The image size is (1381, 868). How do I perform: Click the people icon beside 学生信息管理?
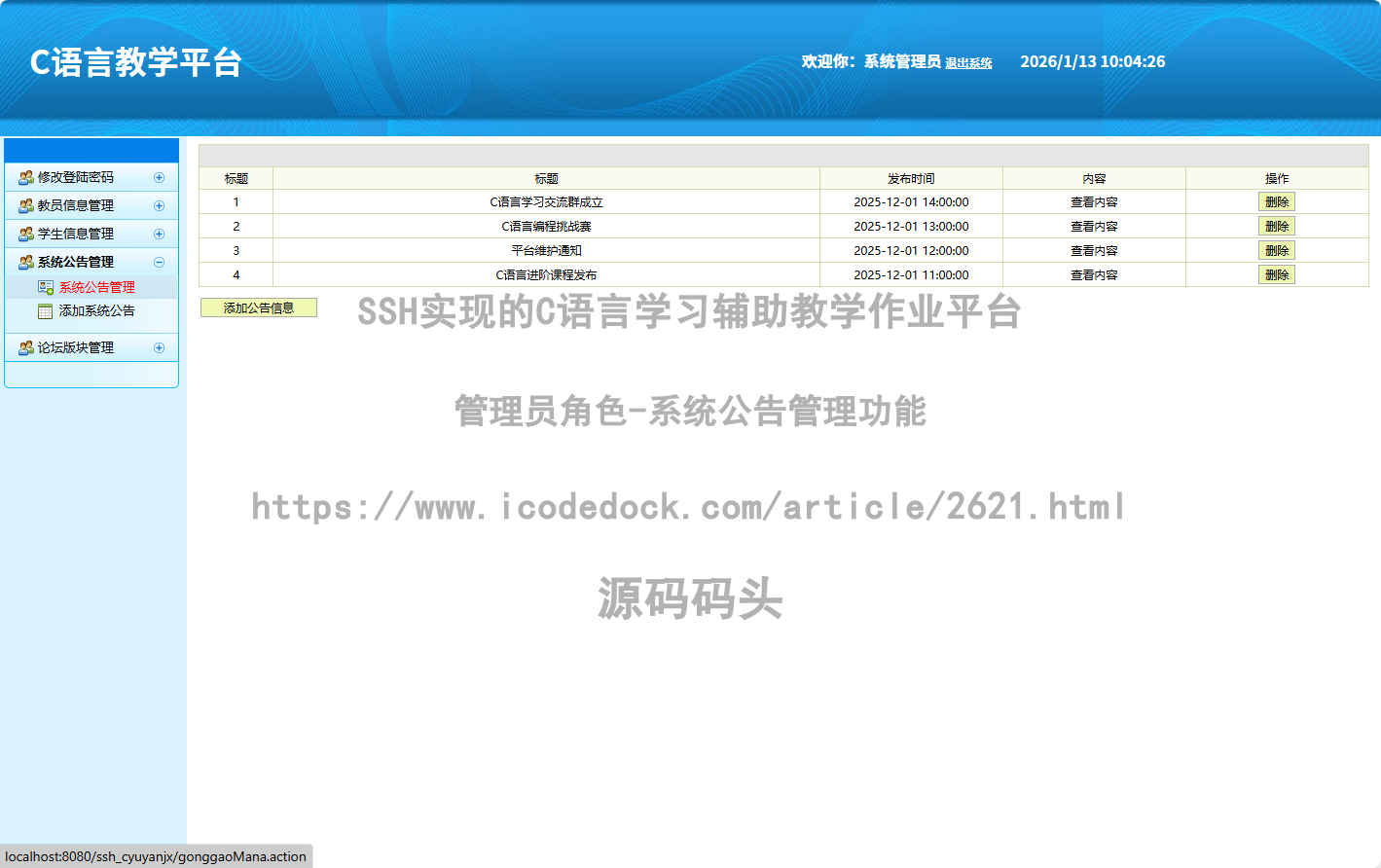tap(27, 234)
